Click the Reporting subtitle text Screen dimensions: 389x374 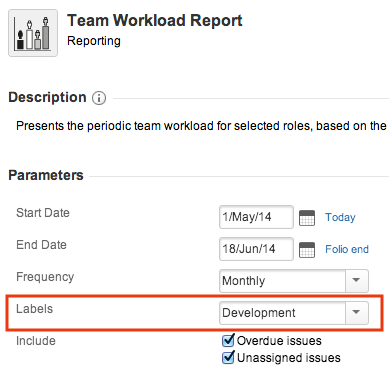(94, 41)
